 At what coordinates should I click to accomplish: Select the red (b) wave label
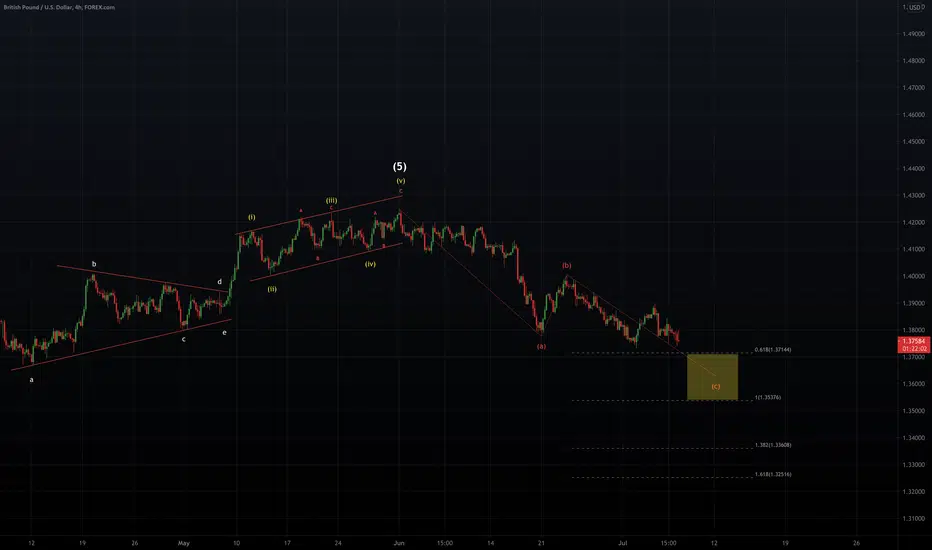[566, 266]
